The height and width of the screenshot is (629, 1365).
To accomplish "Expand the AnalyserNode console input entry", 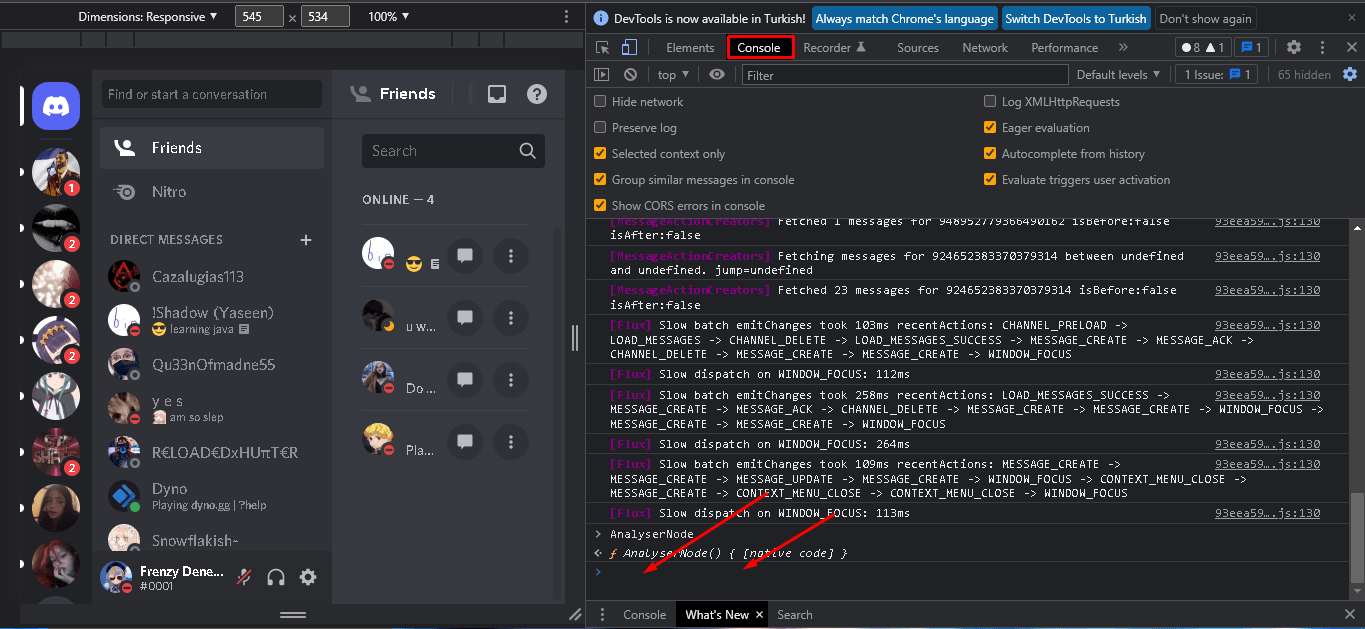I will point(598,534).
